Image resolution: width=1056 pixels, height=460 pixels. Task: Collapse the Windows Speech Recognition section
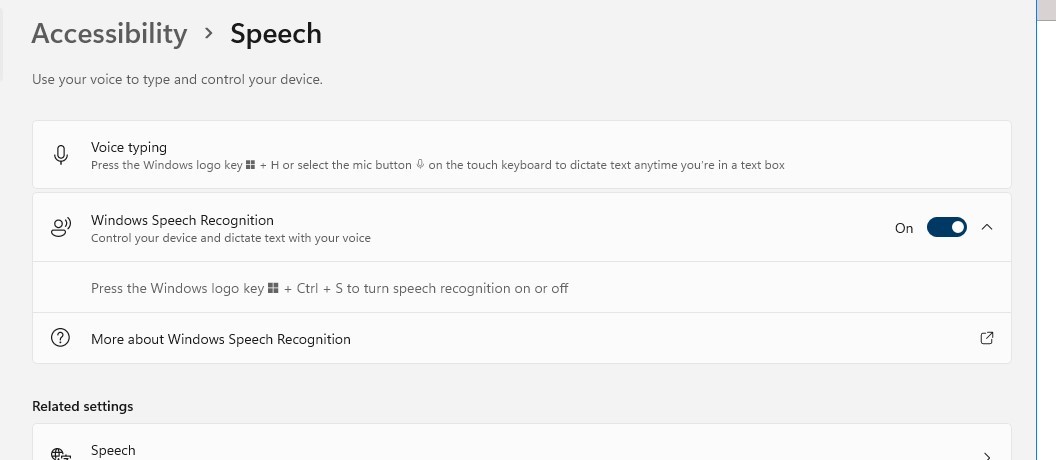click(987, 227)
